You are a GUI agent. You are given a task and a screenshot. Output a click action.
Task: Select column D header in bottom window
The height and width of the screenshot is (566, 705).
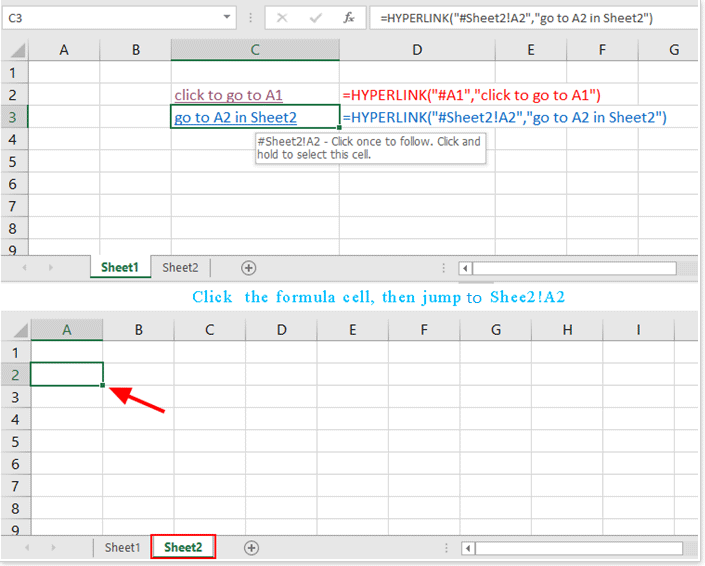(x=281, y=330)
